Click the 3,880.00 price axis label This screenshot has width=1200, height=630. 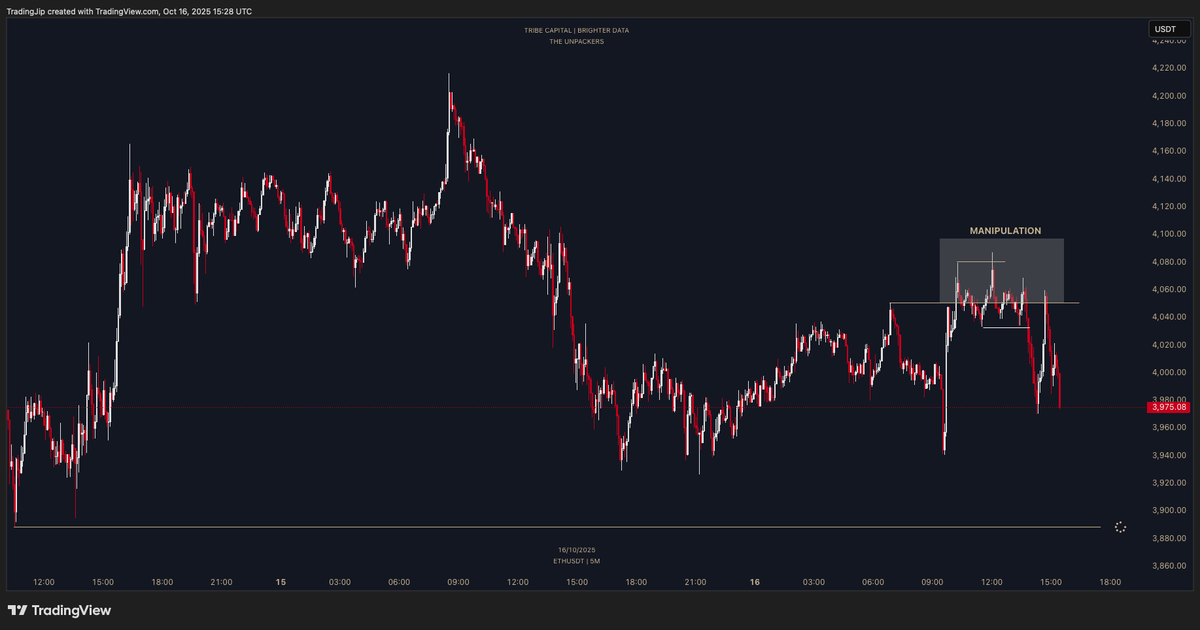[1168, 538]
